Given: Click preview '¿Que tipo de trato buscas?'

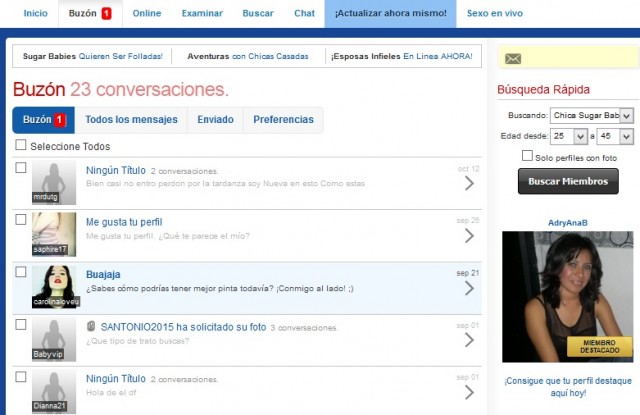Looking at the screenshot, I should tap(138, 341).
